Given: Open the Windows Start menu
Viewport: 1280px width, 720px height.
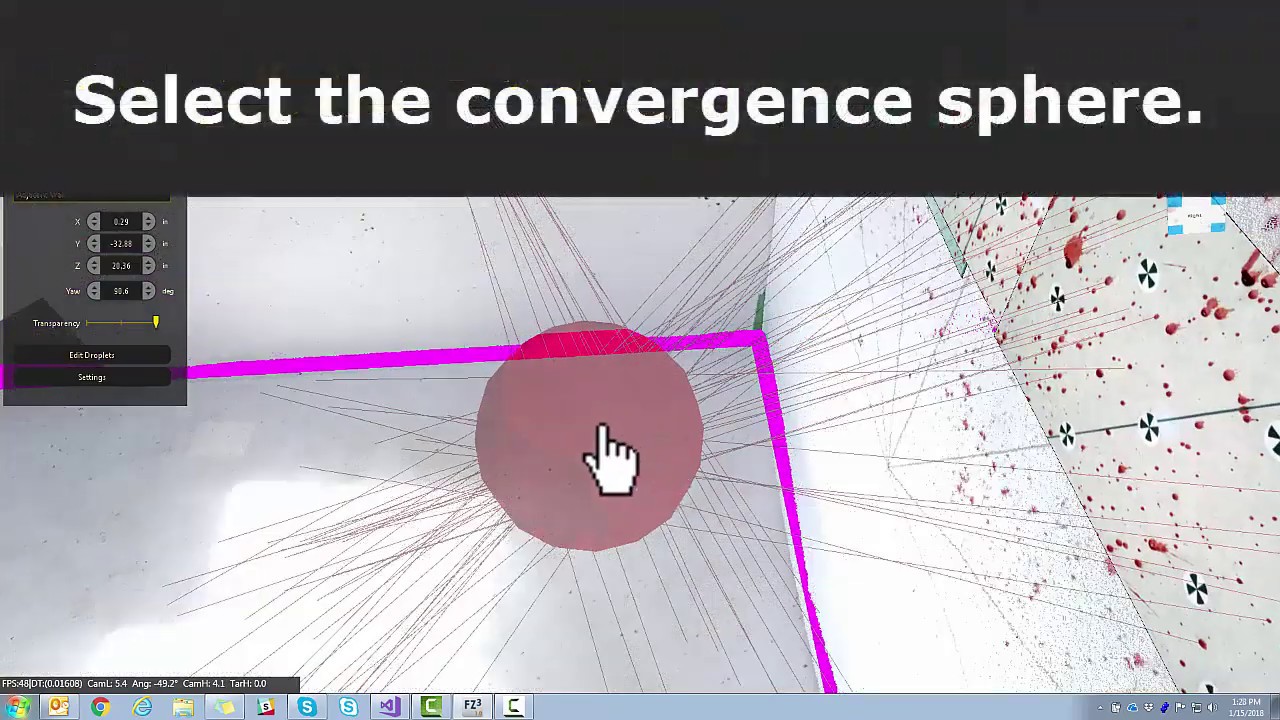Looking at the screenshot, I should [19, 707].
